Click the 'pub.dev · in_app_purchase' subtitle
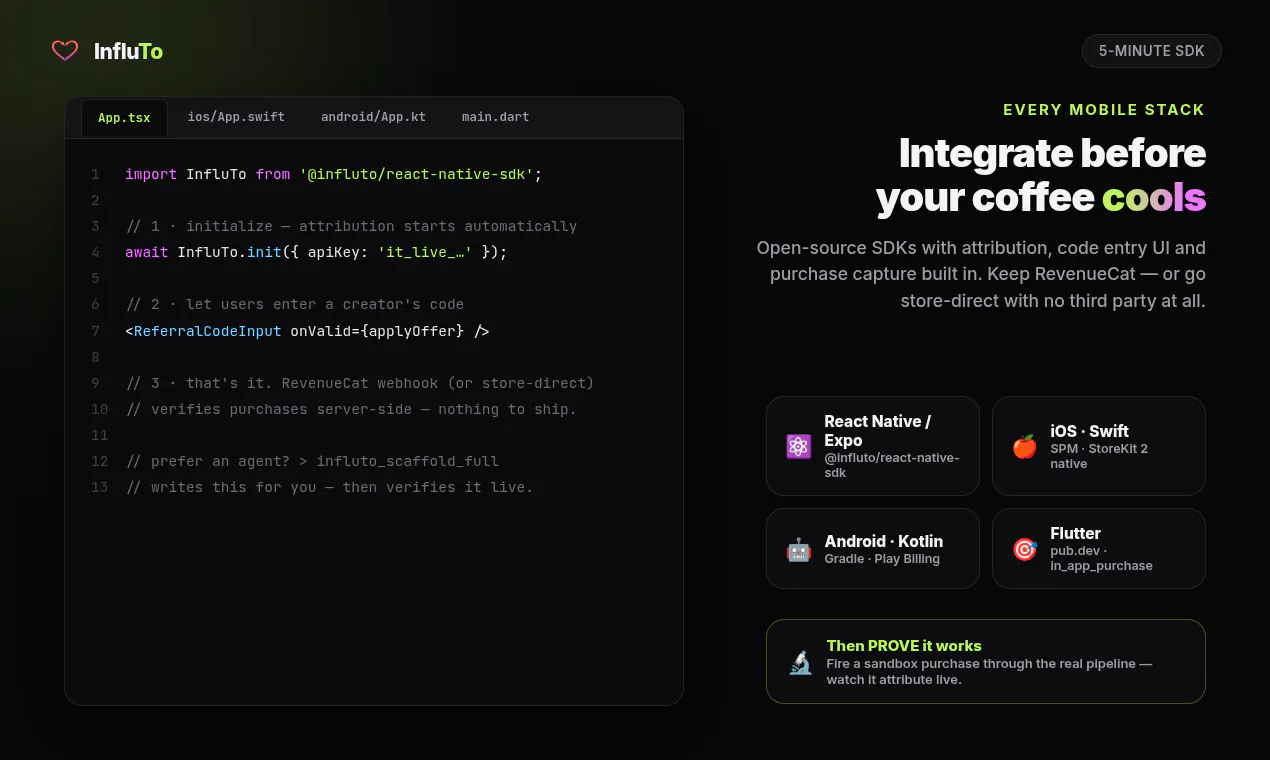This screenshot has height=760, width=1270. 1101,558
